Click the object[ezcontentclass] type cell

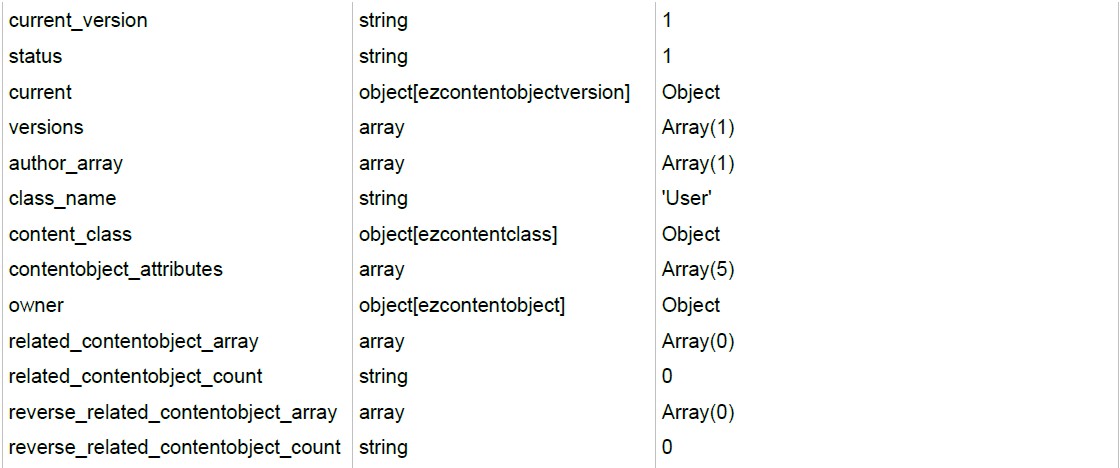457,234
